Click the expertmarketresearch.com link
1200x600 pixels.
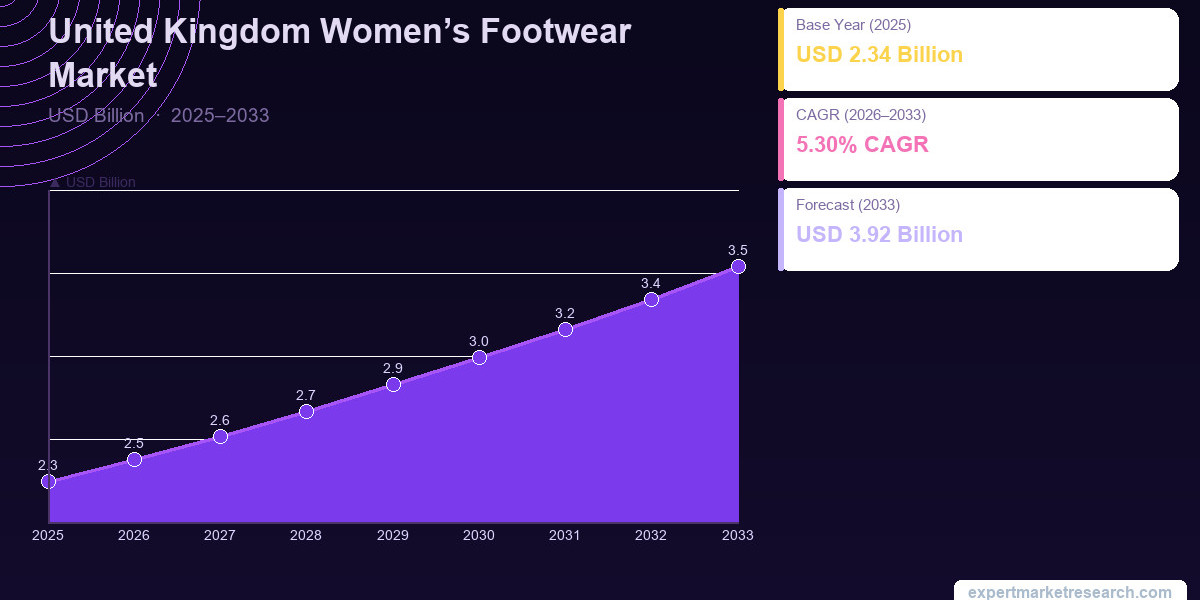click(x=1070, y=592)
